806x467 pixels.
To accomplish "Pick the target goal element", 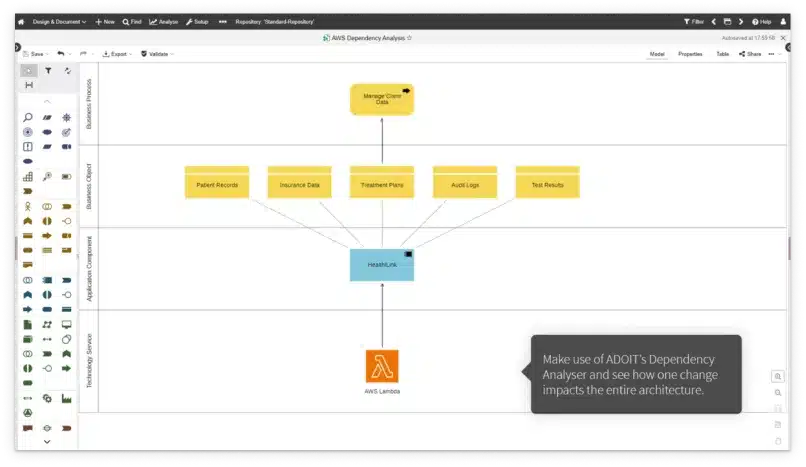I will tap(66, 133).
